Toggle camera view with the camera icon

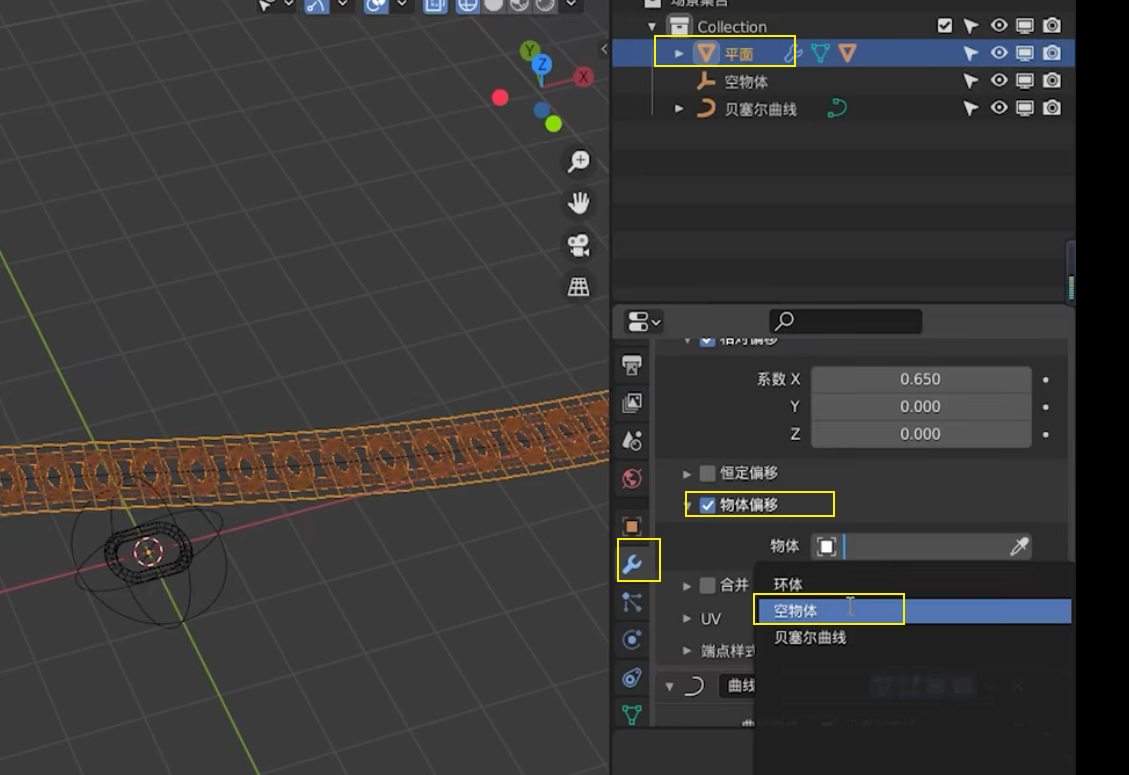click(x=579, y=245)
